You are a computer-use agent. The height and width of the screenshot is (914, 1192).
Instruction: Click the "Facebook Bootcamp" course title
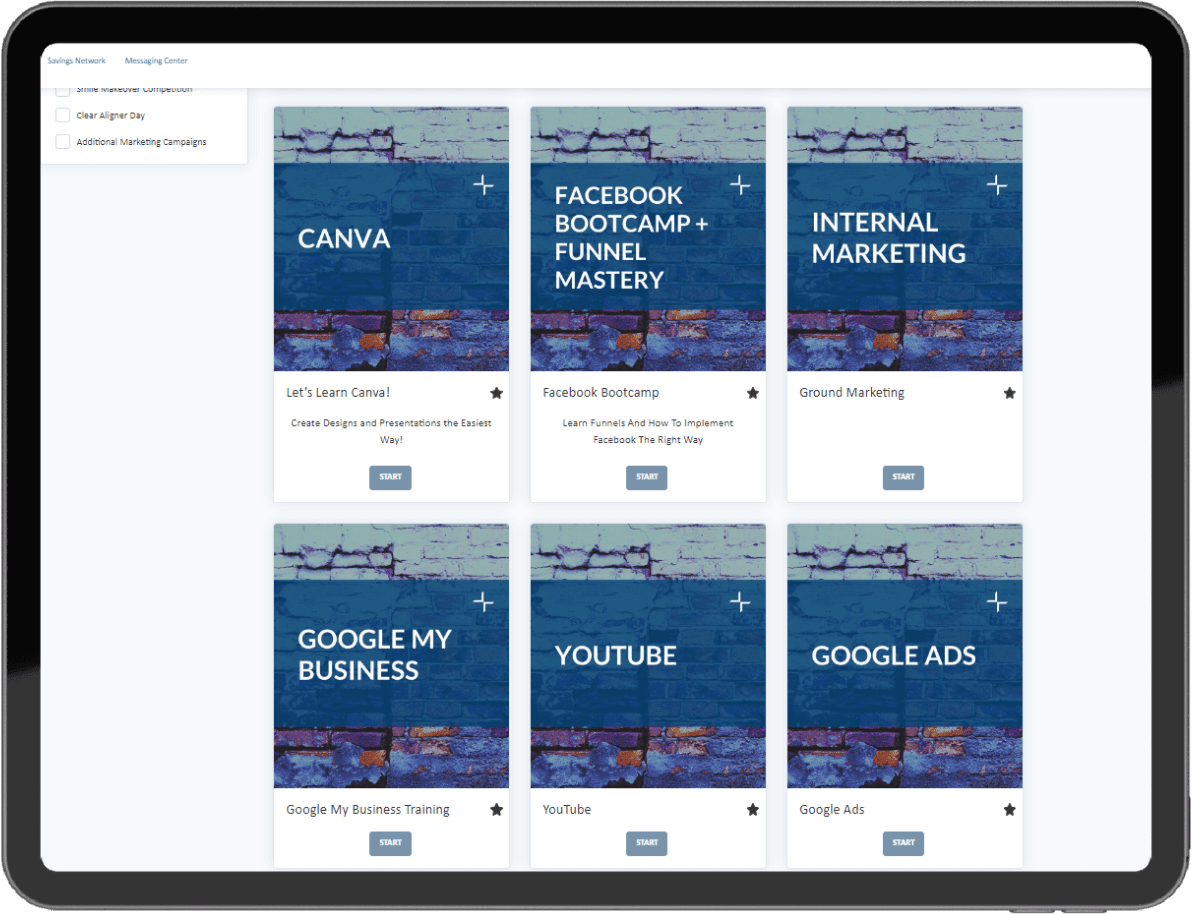(x=601, y=393)
